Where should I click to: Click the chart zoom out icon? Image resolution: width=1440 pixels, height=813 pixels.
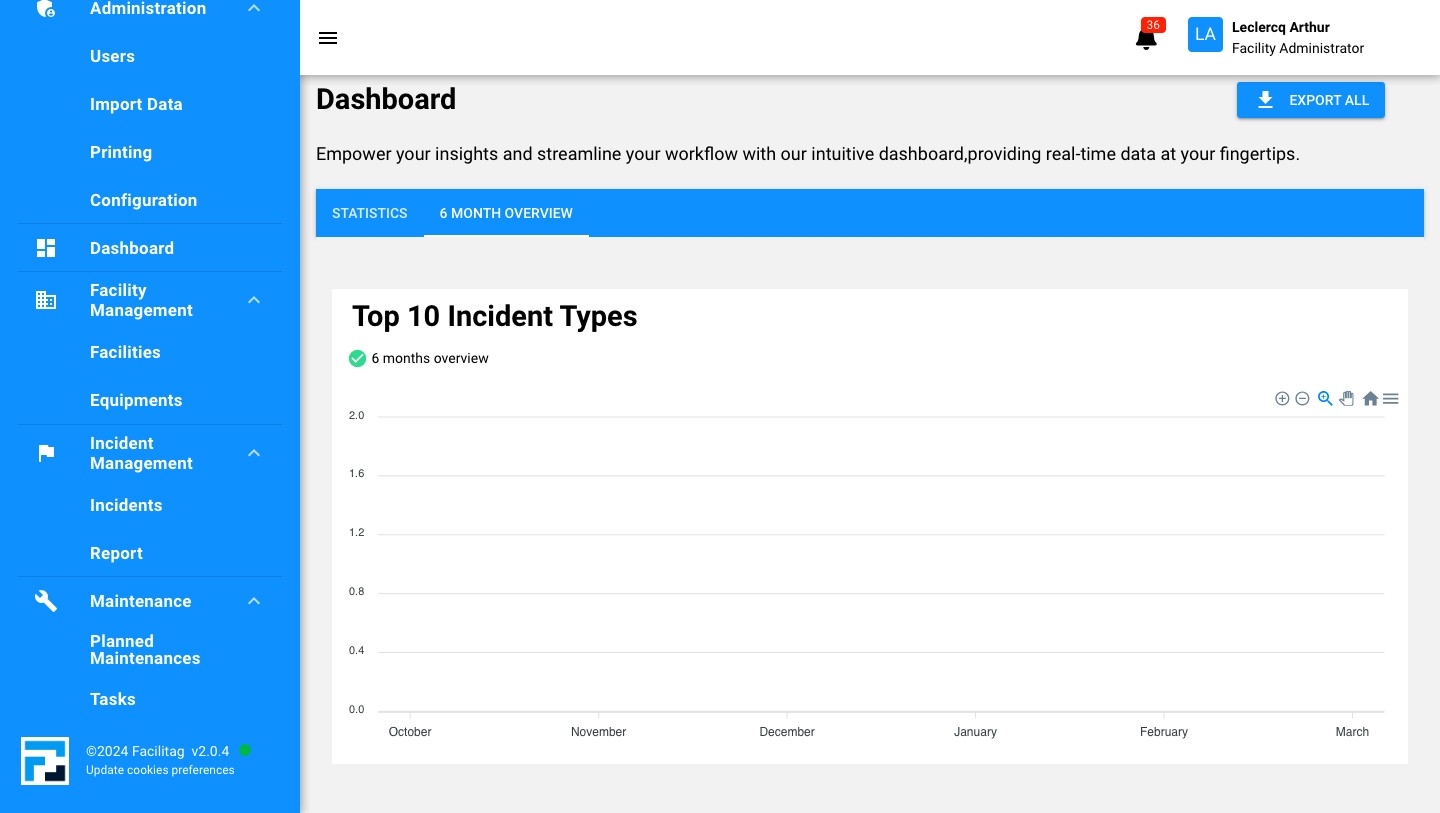(x=1302, y=399)
